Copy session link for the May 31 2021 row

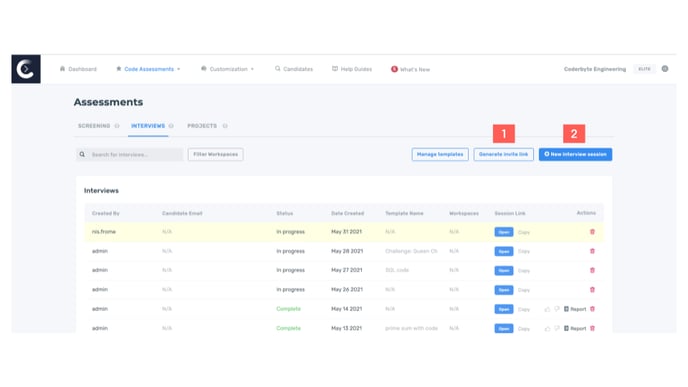coord(524,232)
